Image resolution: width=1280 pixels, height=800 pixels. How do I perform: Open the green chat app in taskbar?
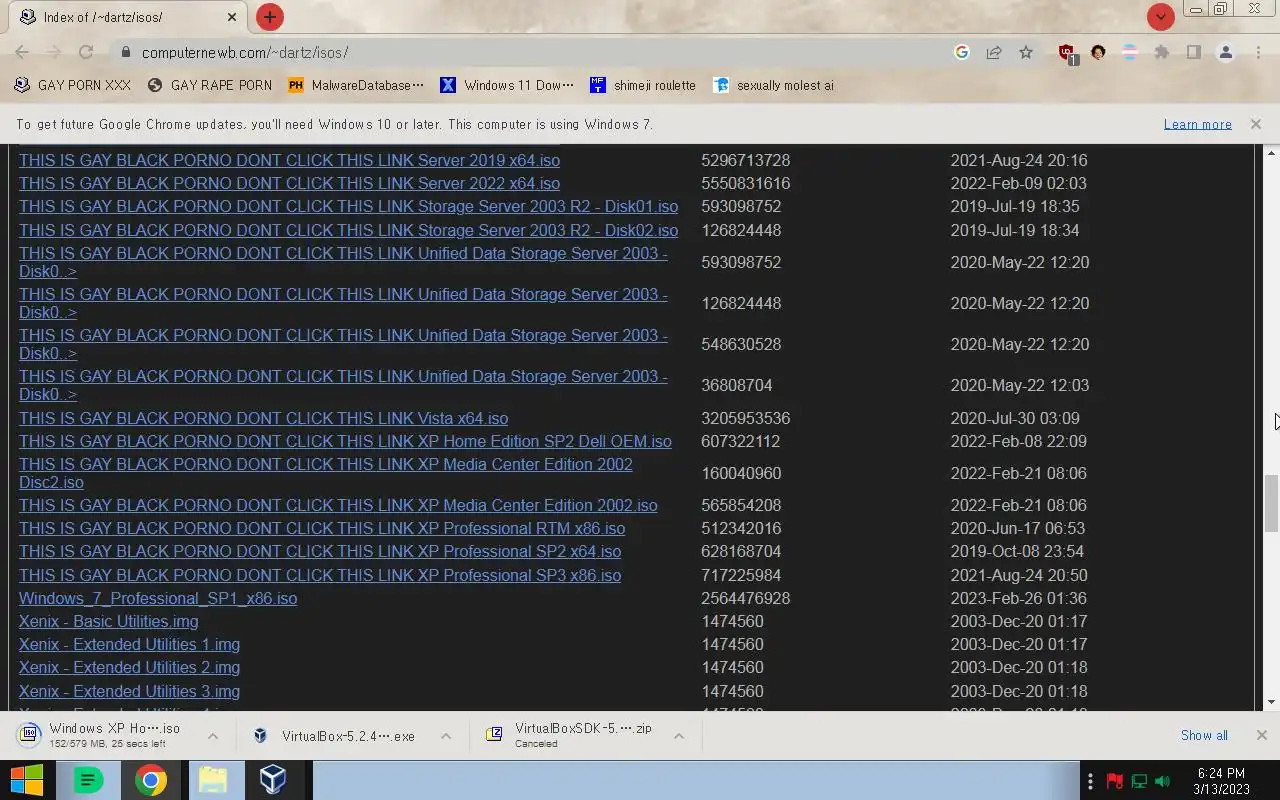(x=89, y=780)
